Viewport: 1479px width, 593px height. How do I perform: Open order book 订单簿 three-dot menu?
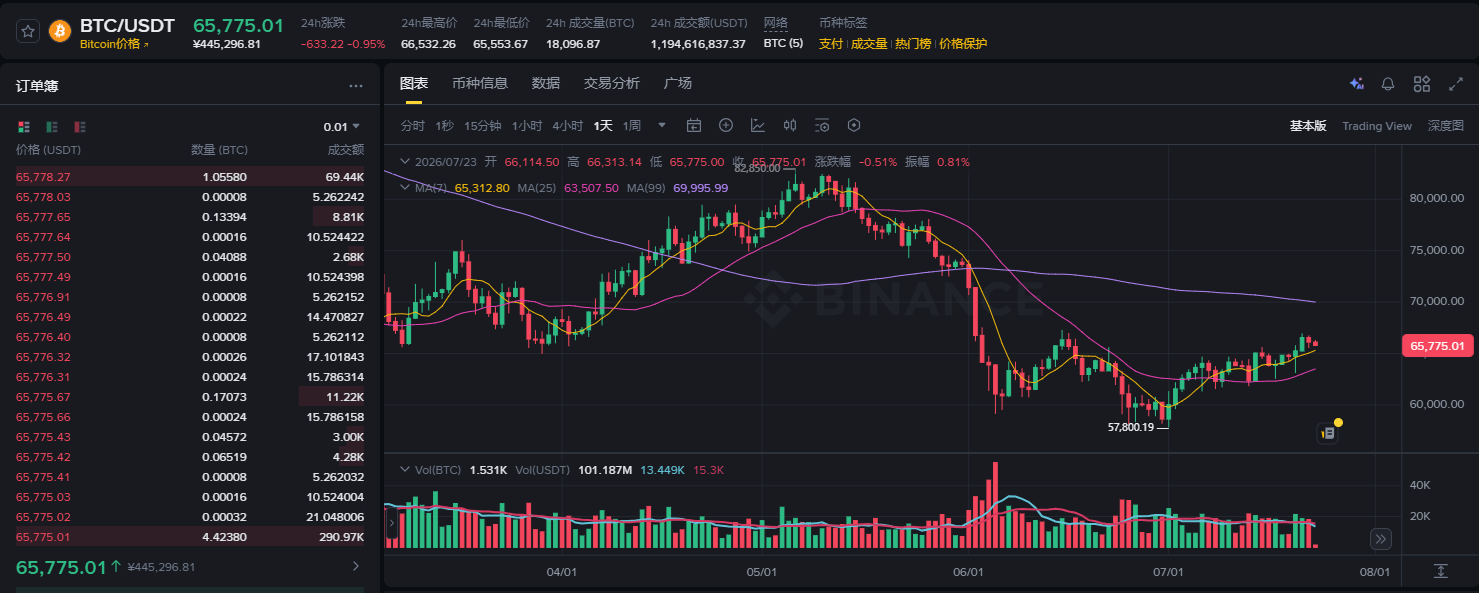[356, 86]
